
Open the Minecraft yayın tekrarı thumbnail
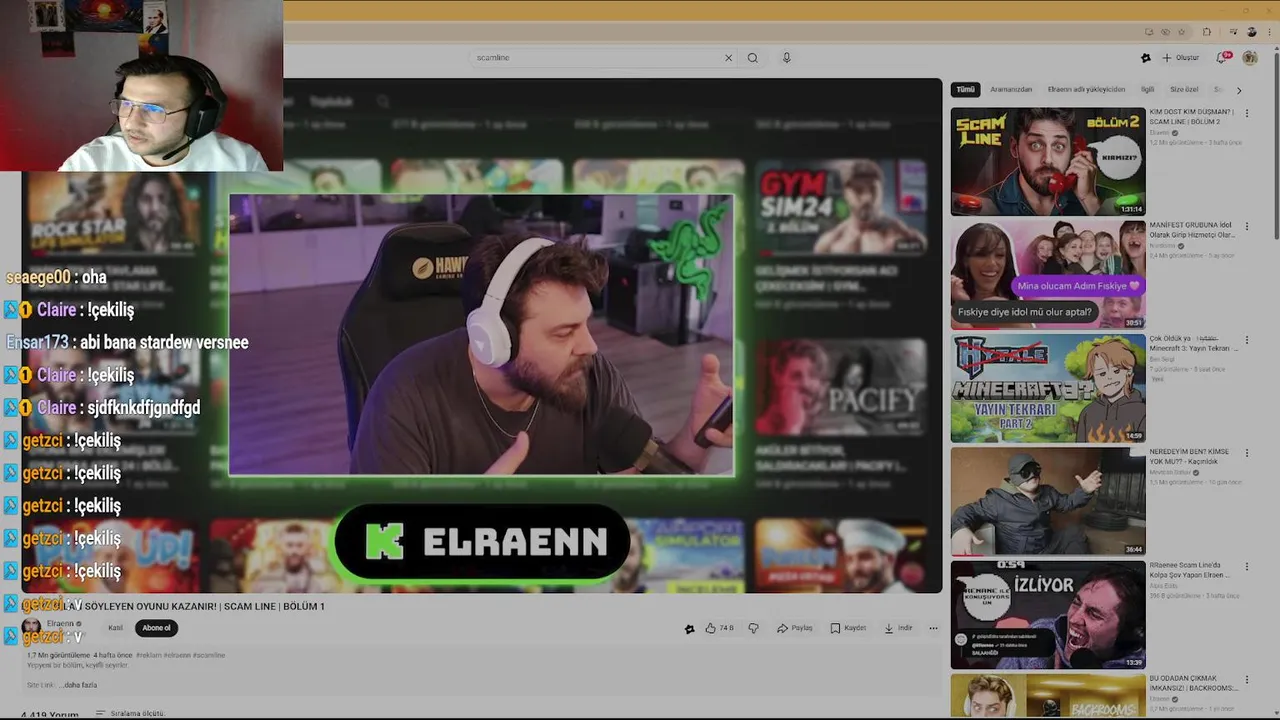click(x=1048, y=388)
